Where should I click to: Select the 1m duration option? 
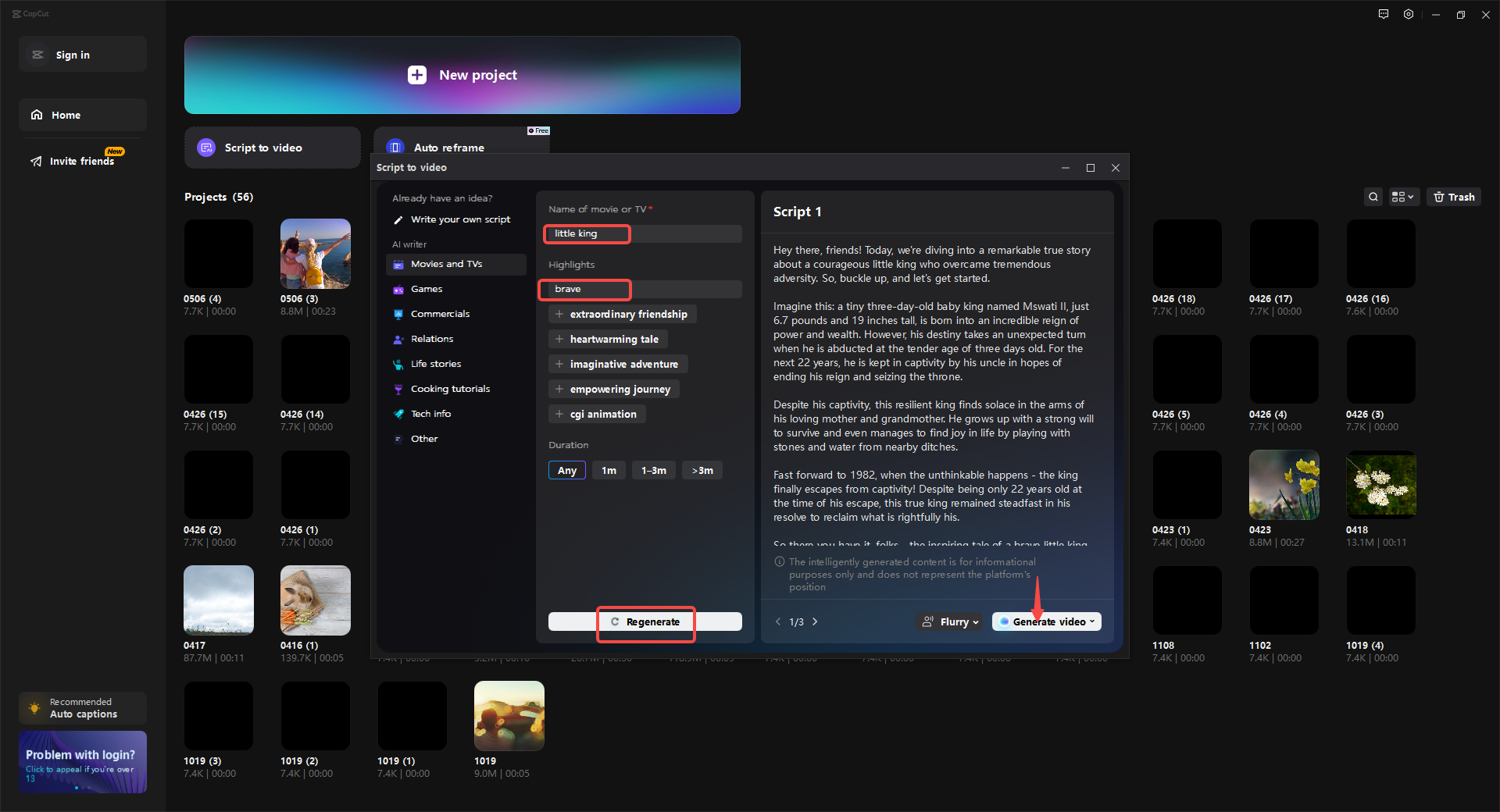pyautogui.click(x=609, y=470)
